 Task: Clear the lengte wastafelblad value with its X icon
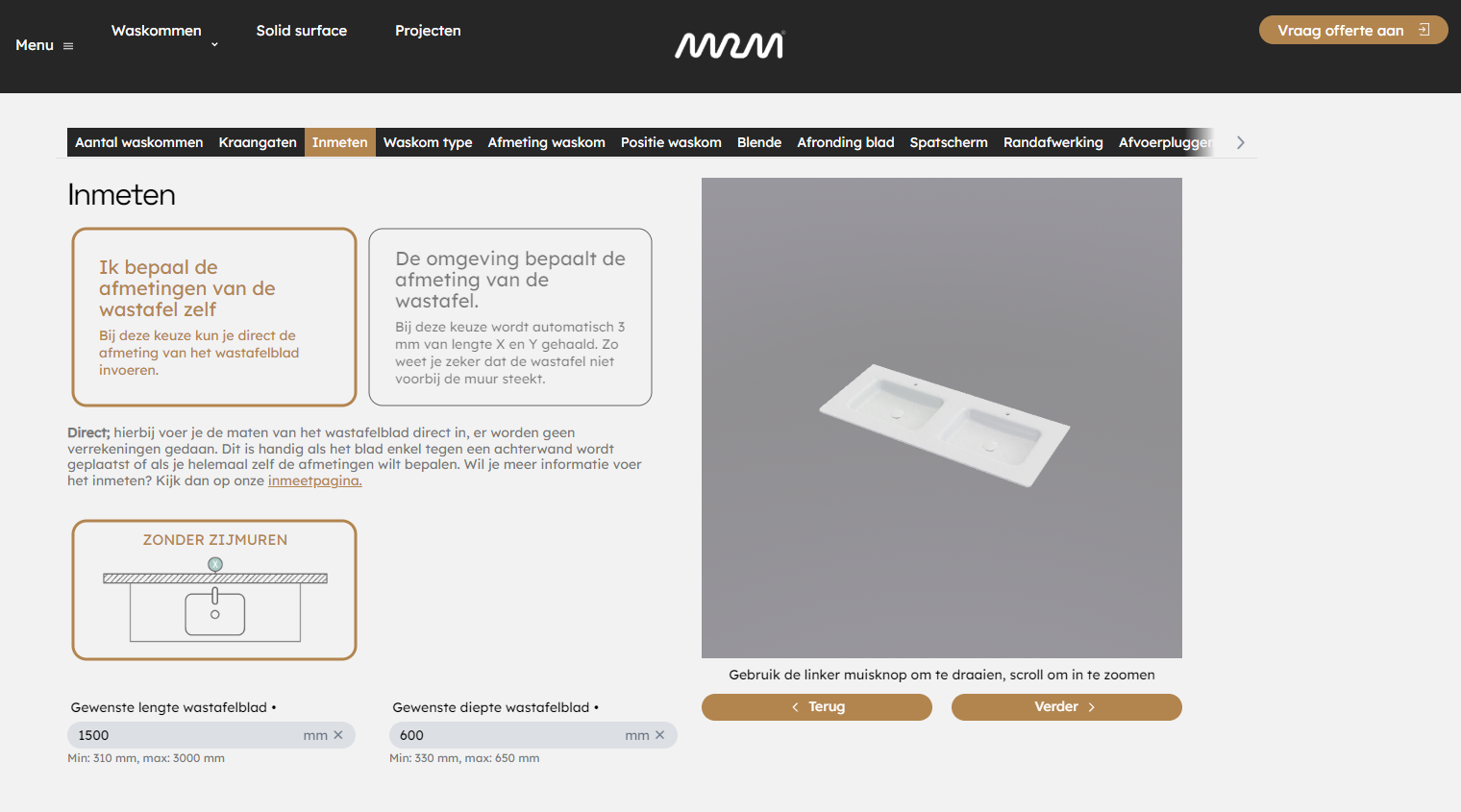pos(338,734)
